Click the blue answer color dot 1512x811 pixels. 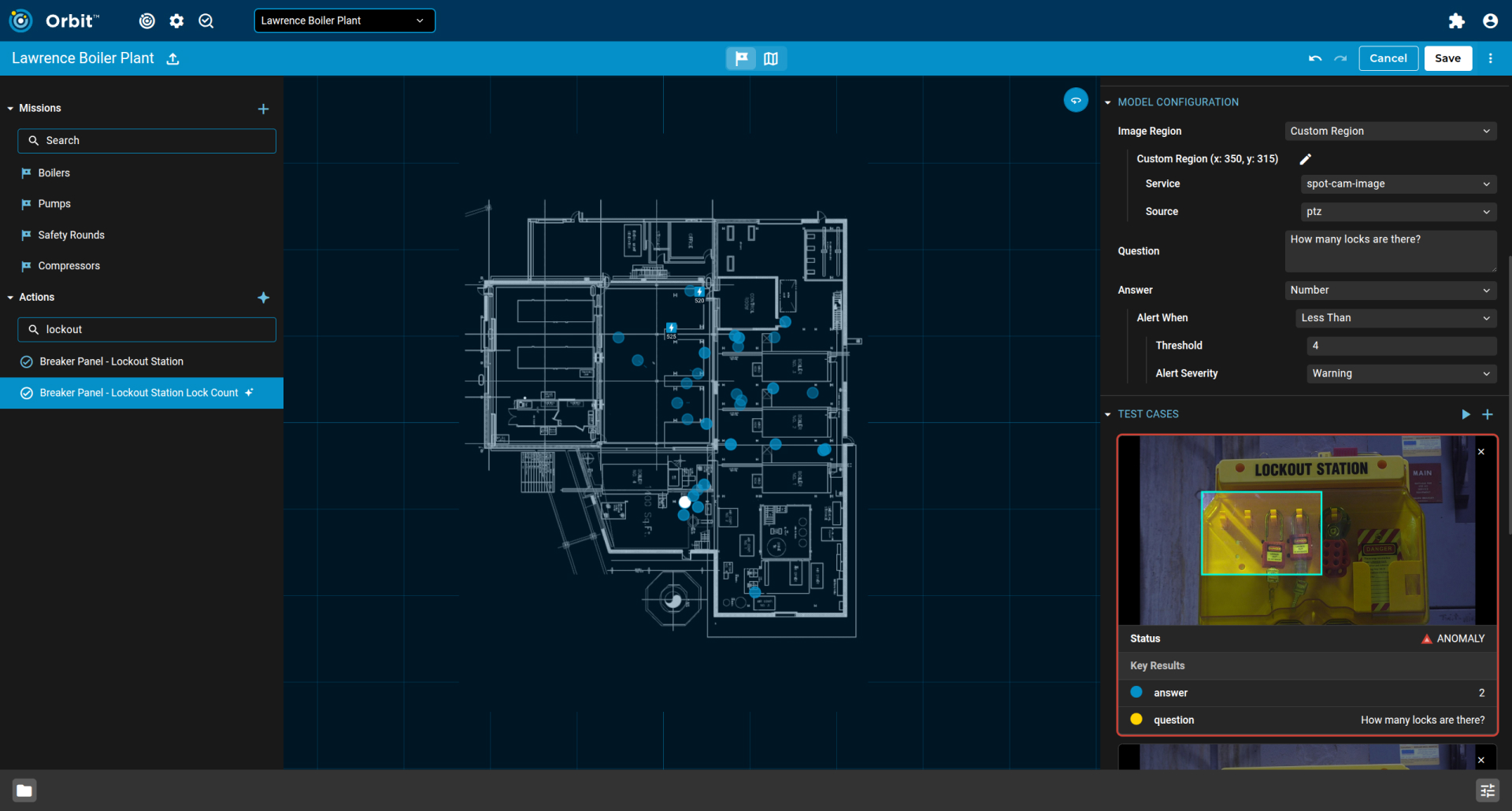1136,692
